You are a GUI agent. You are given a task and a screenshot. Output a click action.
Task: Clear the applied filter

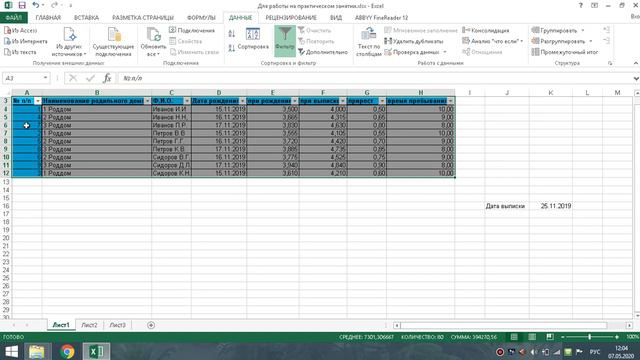point(314,31)
